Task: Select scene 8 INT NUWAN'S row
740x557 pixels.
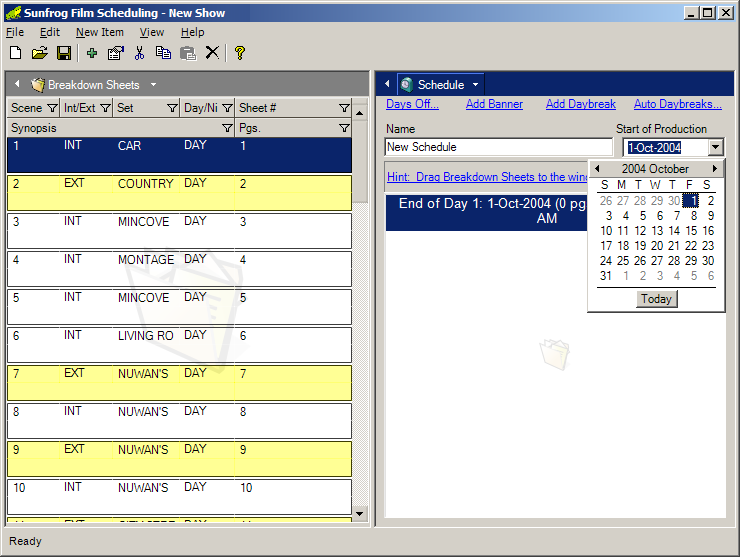Action: coord(179,421)
